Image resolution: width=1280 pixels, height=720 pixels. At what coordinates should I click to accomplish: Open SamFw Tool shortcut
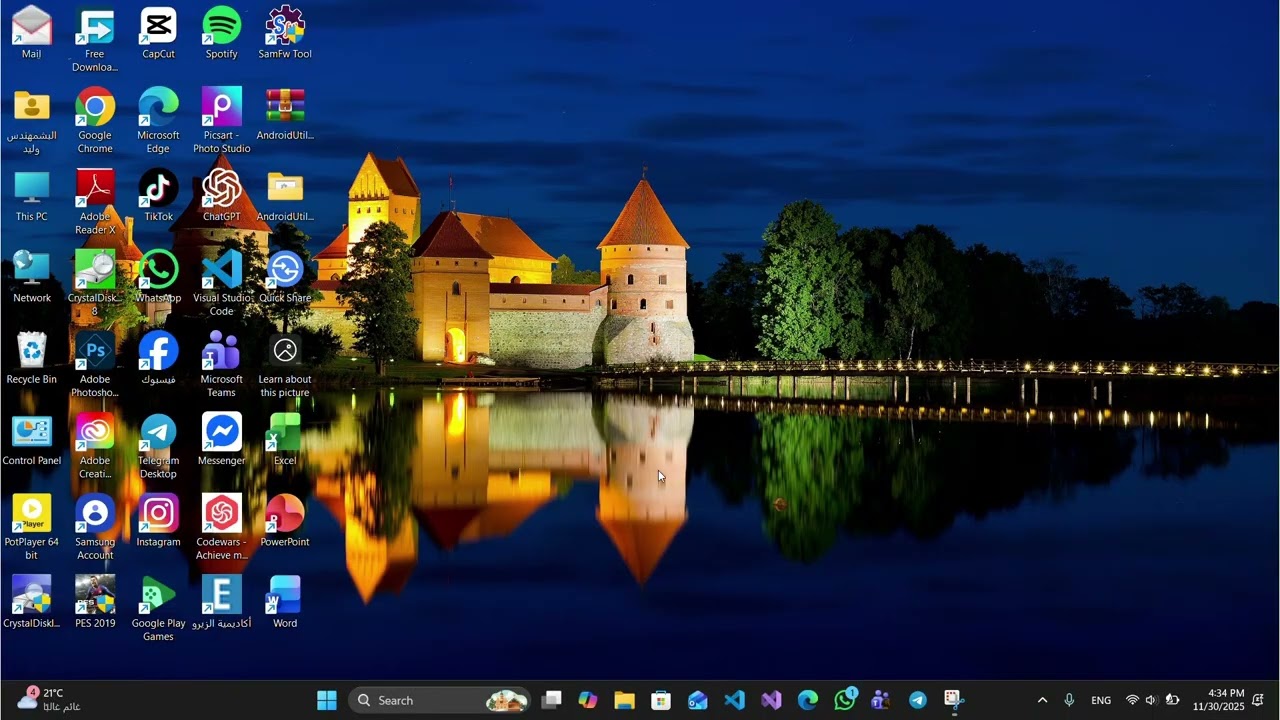(285, 33)
